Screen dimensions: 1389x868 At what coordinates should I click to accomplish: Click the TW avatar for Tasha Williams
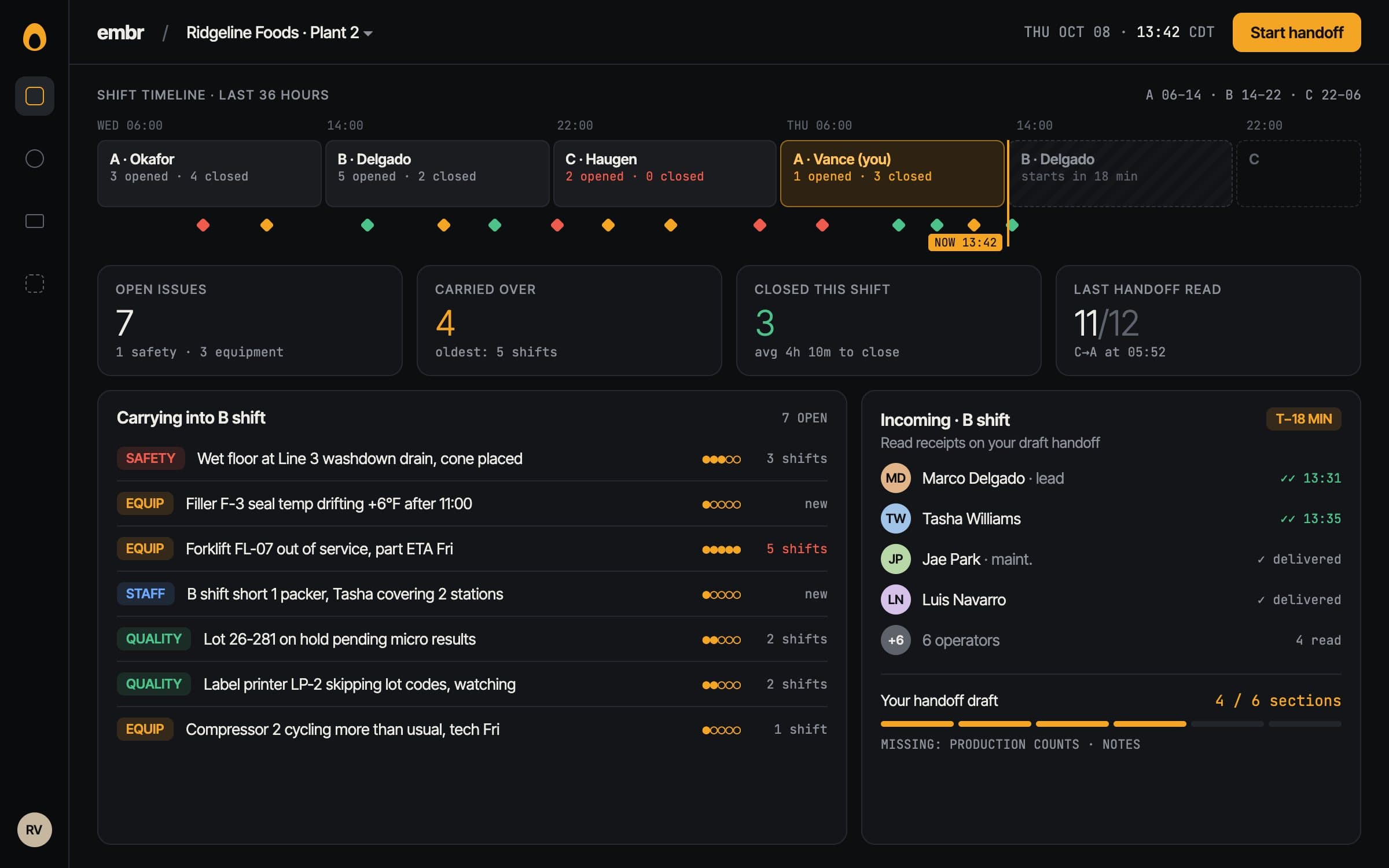pyautogui.click(x=895, y=518)
